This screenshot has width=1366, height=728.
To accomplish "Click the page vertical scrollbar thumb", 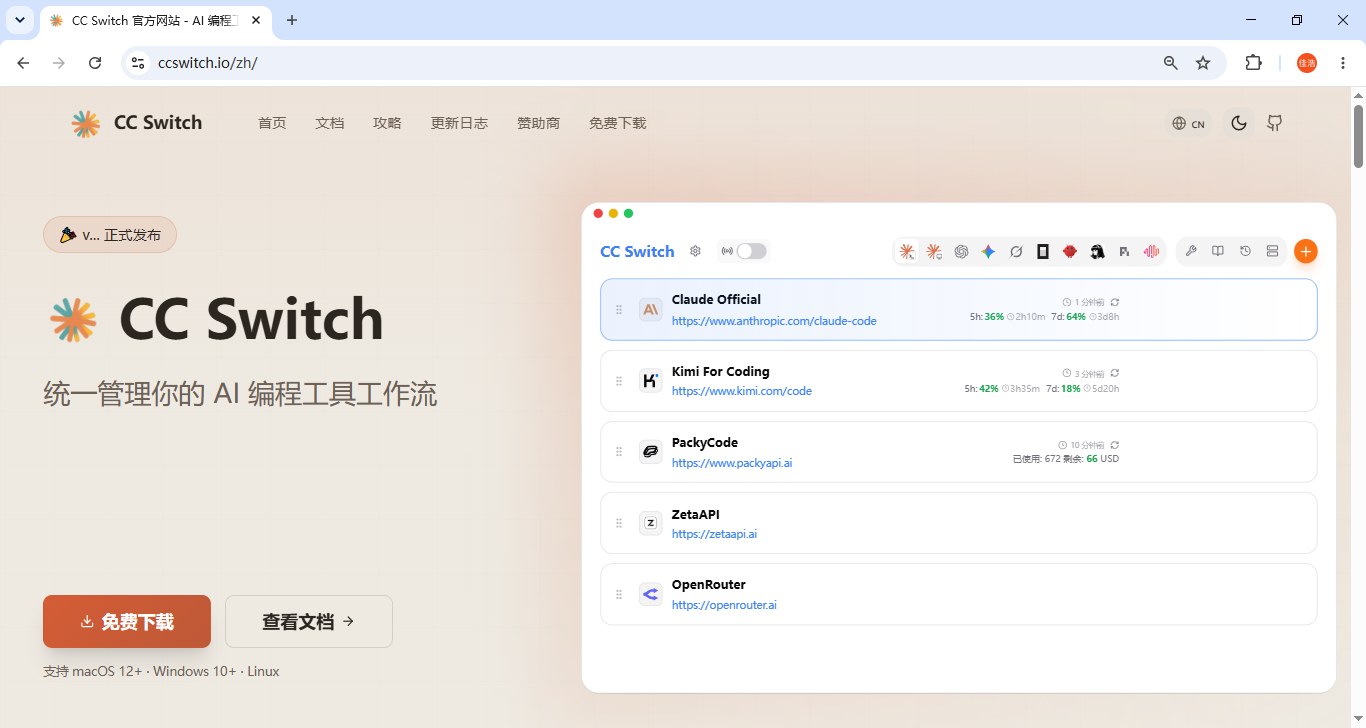I will [x=1359, y=136].
